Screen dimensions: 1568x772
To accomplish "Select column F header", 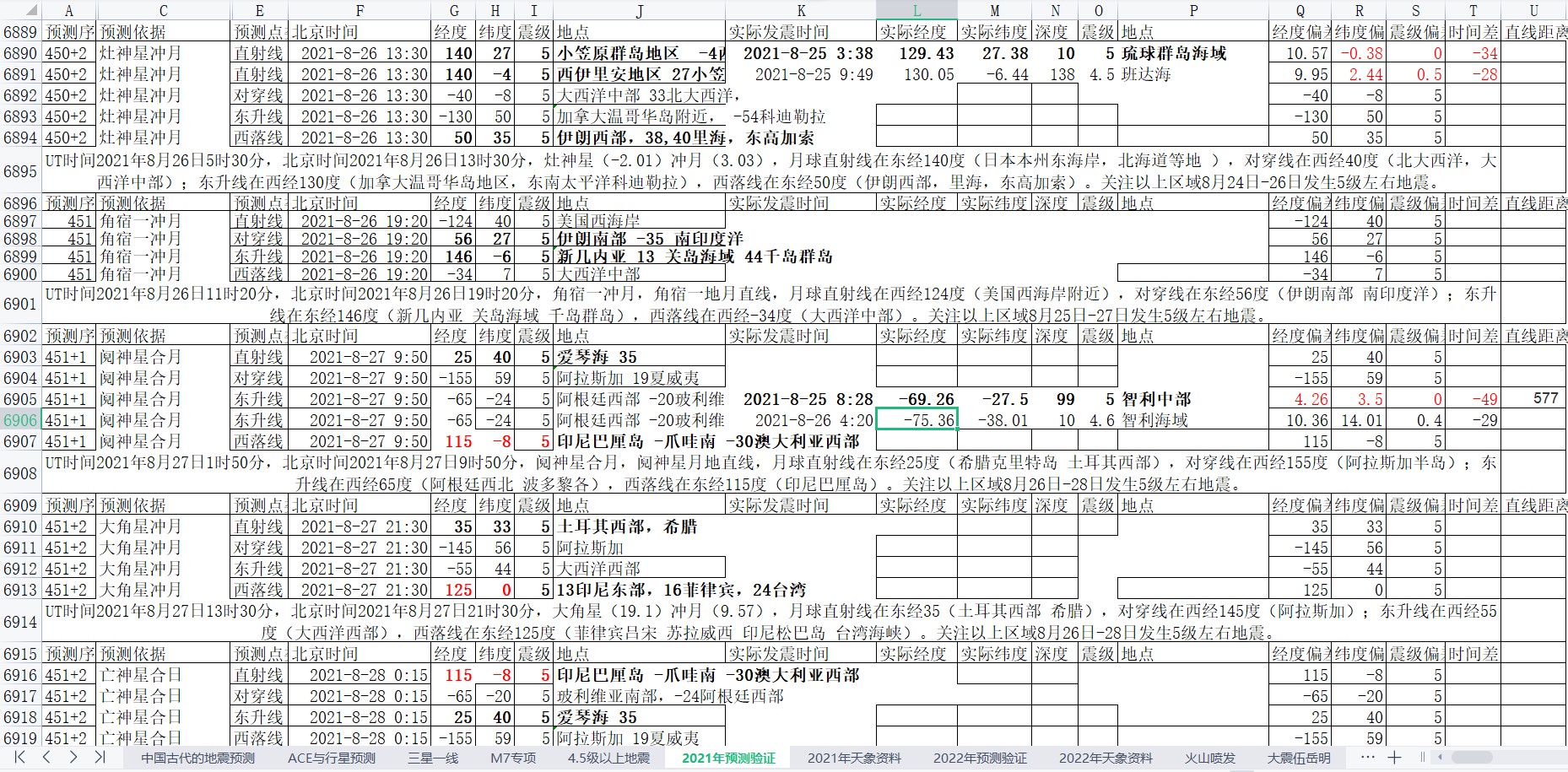I will click(360, 11).
